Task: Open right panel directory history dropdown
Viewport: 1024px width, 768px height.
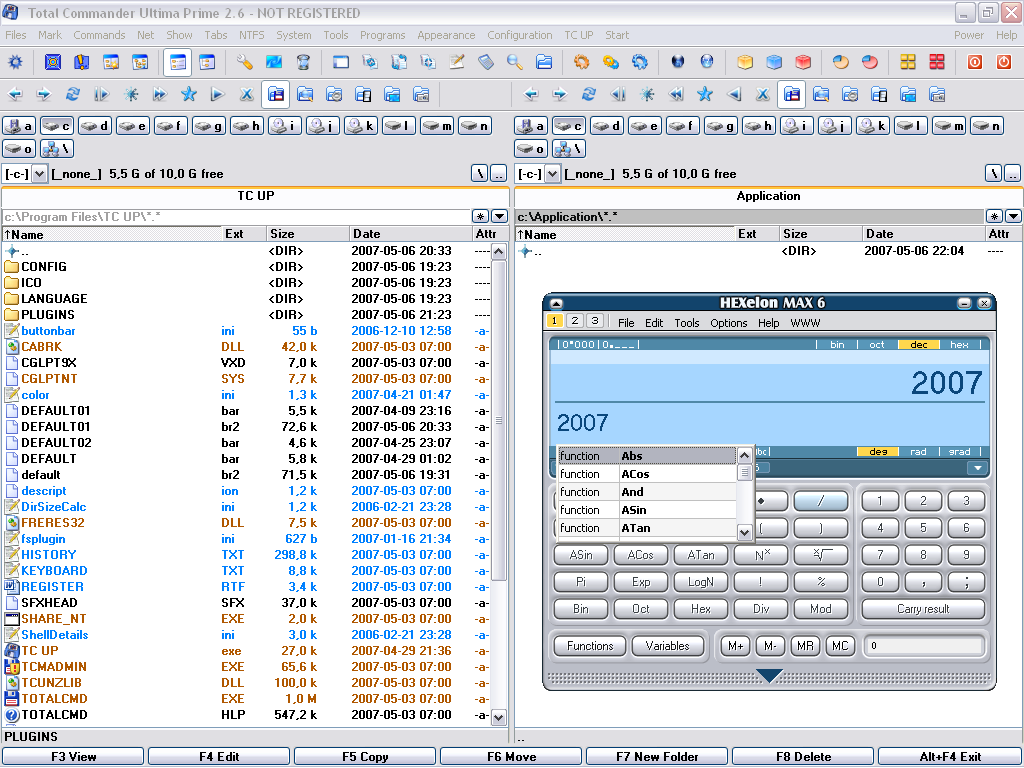Action: (x=1013, y=216)
